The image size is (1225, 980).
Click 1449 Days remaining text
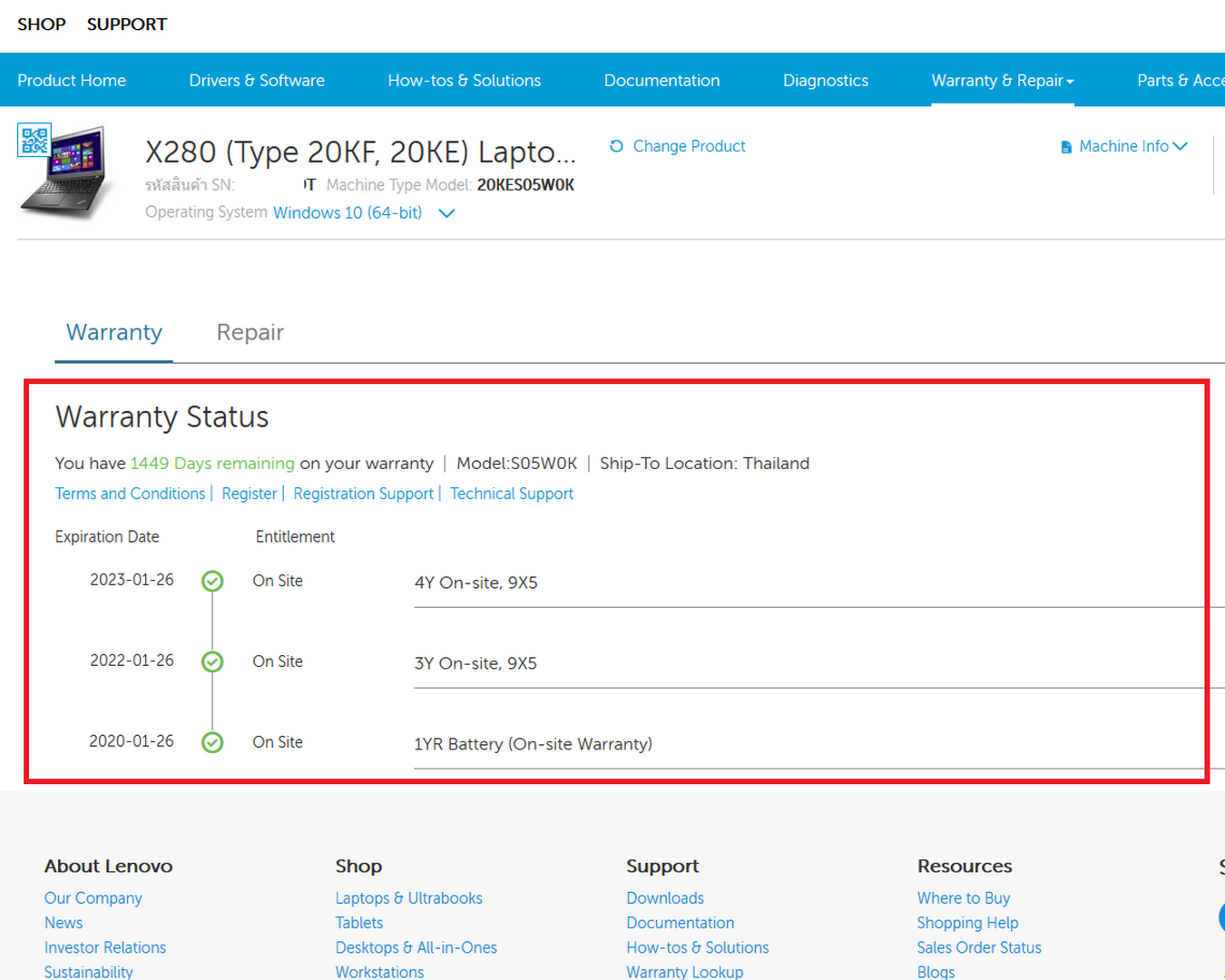pos(212,464)
